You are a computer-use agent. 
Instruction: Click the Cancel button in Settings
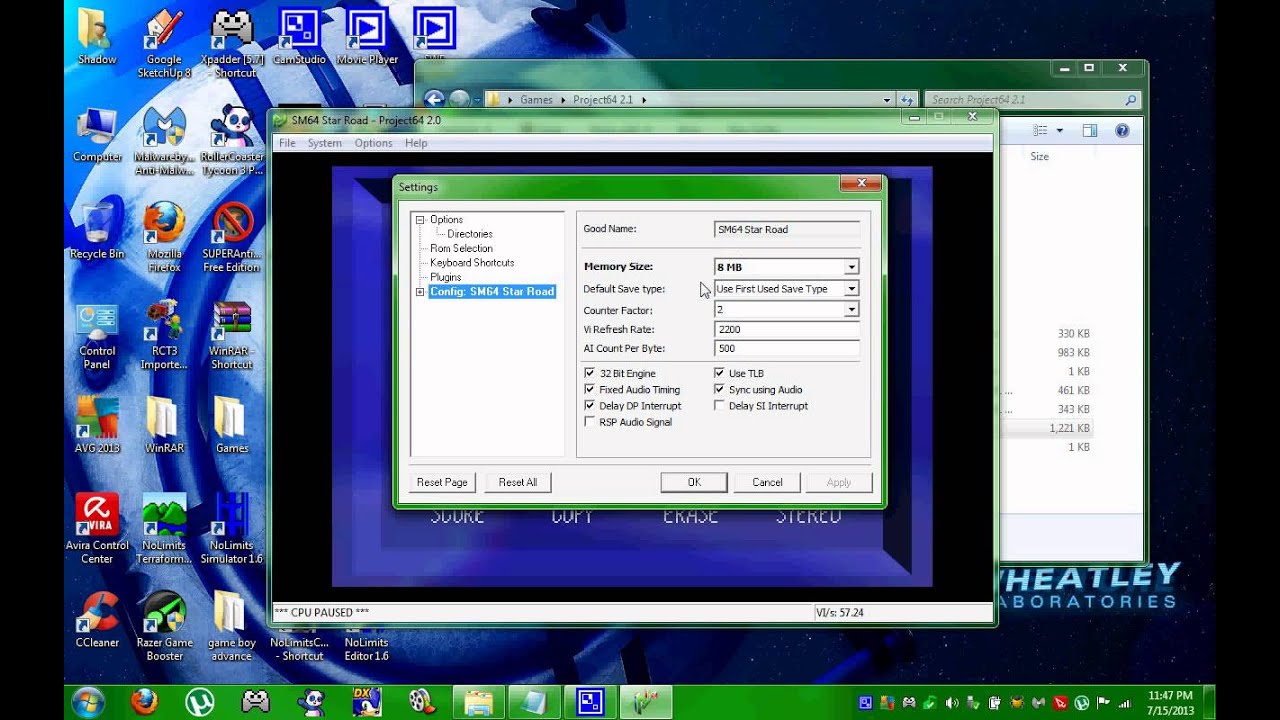tap(767, 482)
